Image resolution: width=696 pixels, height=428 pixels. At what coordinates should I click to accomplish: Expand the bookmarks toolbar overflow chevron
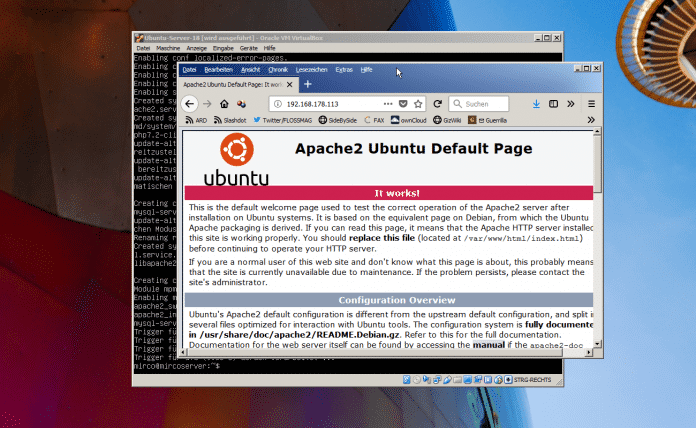click(590, 120)
